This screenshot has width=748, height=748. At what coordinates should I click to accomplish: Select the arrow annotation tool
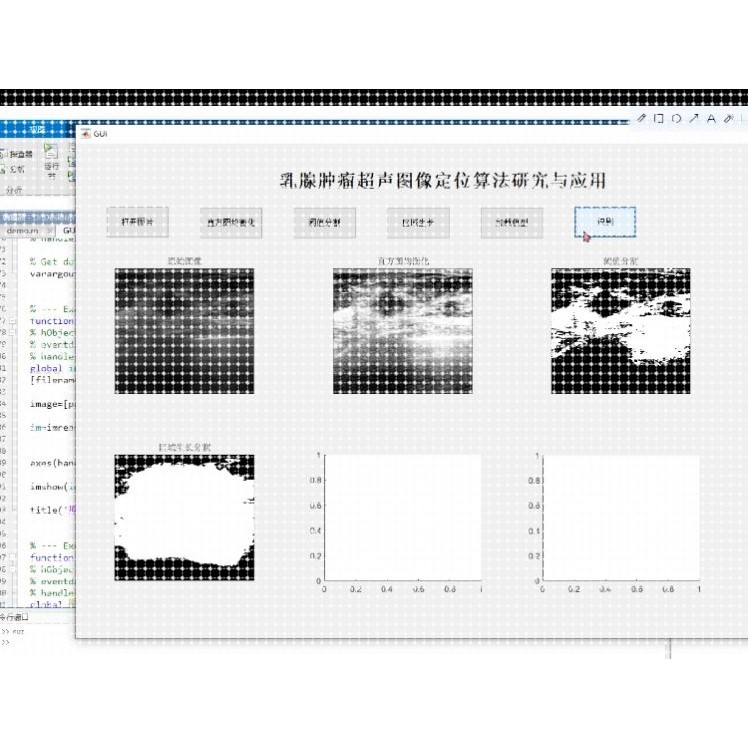point(694,118)
